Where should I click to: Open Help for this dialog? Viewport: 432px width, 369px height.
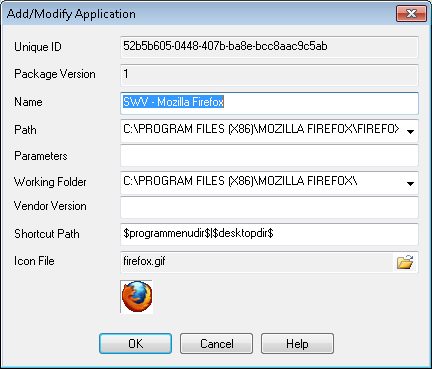(x=297, y=343)
